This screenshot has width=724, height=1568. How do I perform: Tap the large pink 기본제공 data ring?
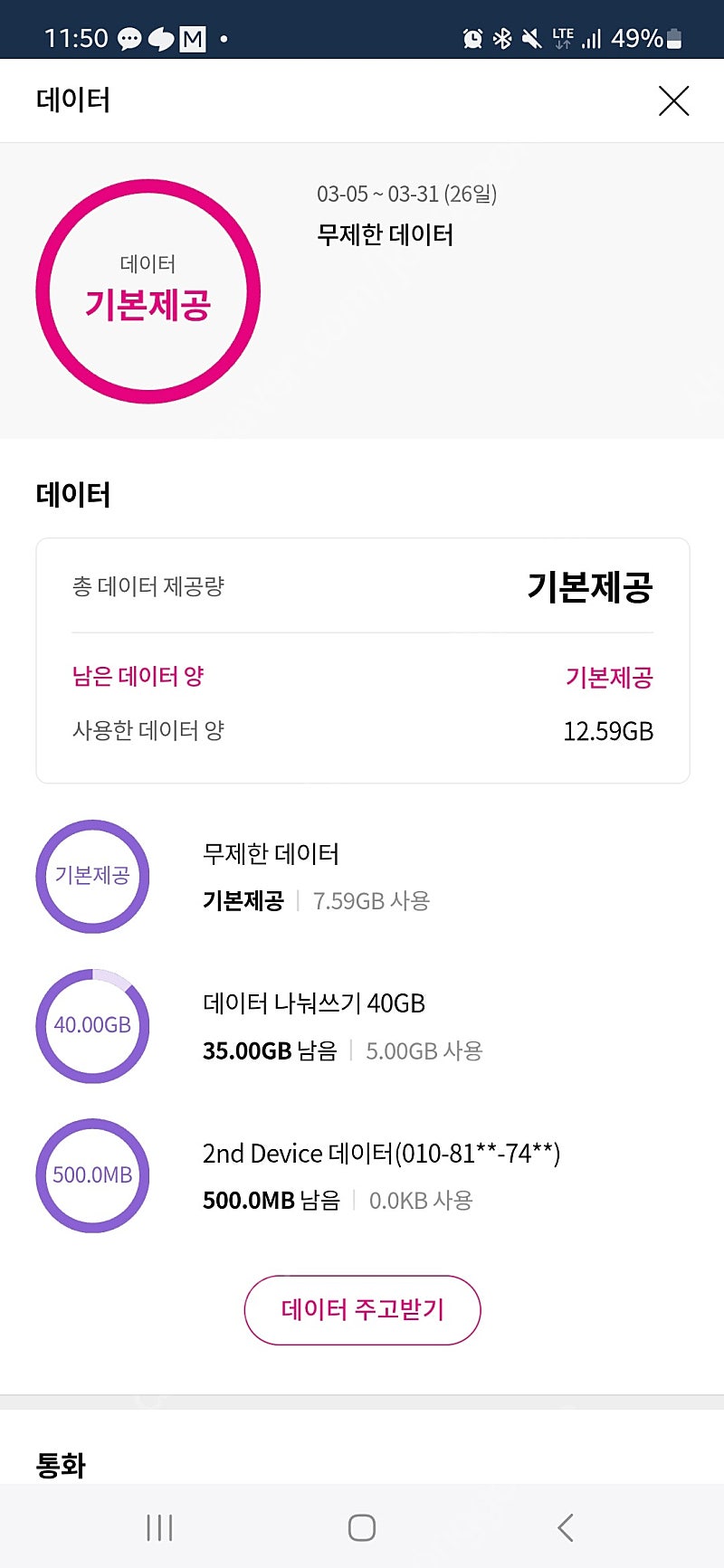pos(148,291)
